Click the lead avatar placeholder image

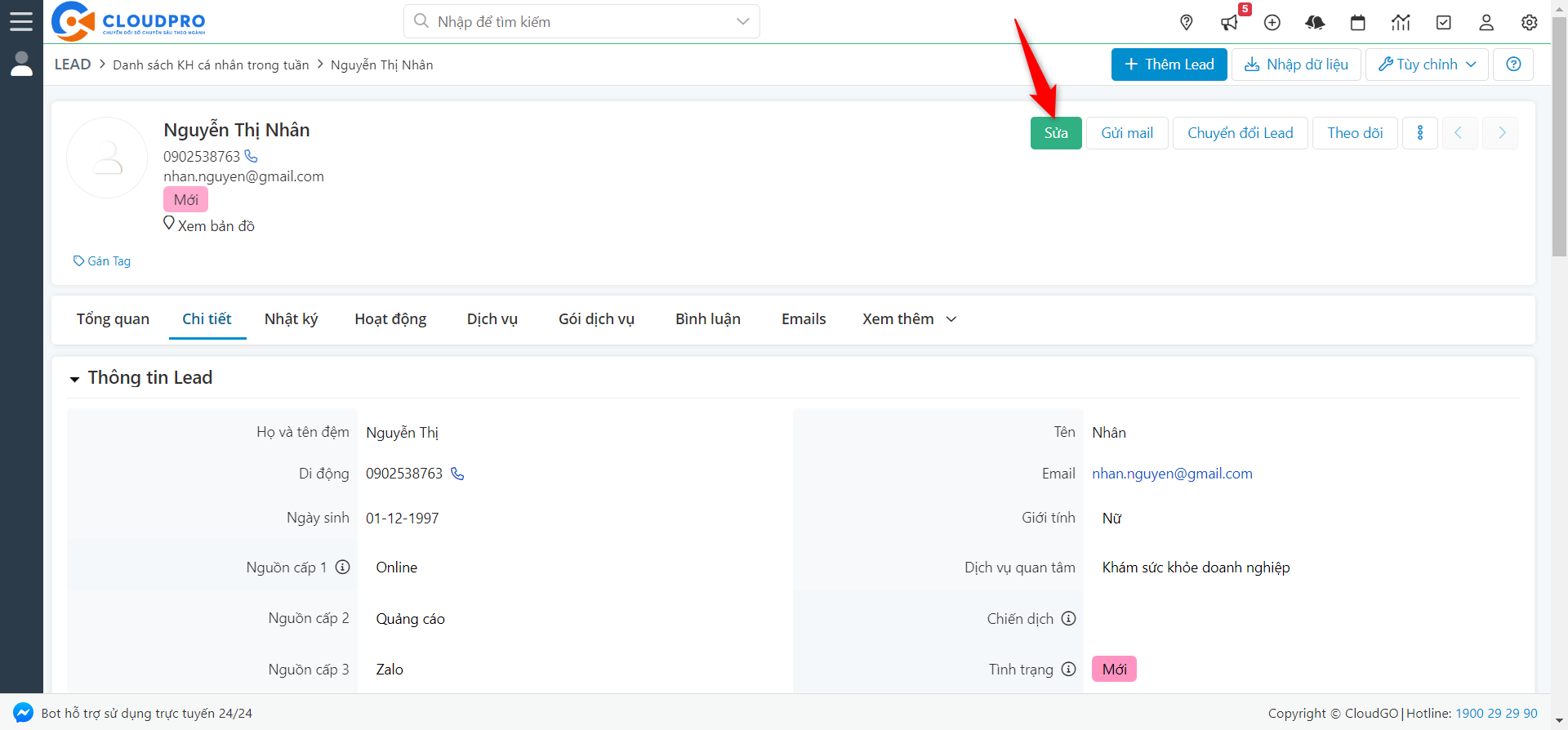pos(107,158)
